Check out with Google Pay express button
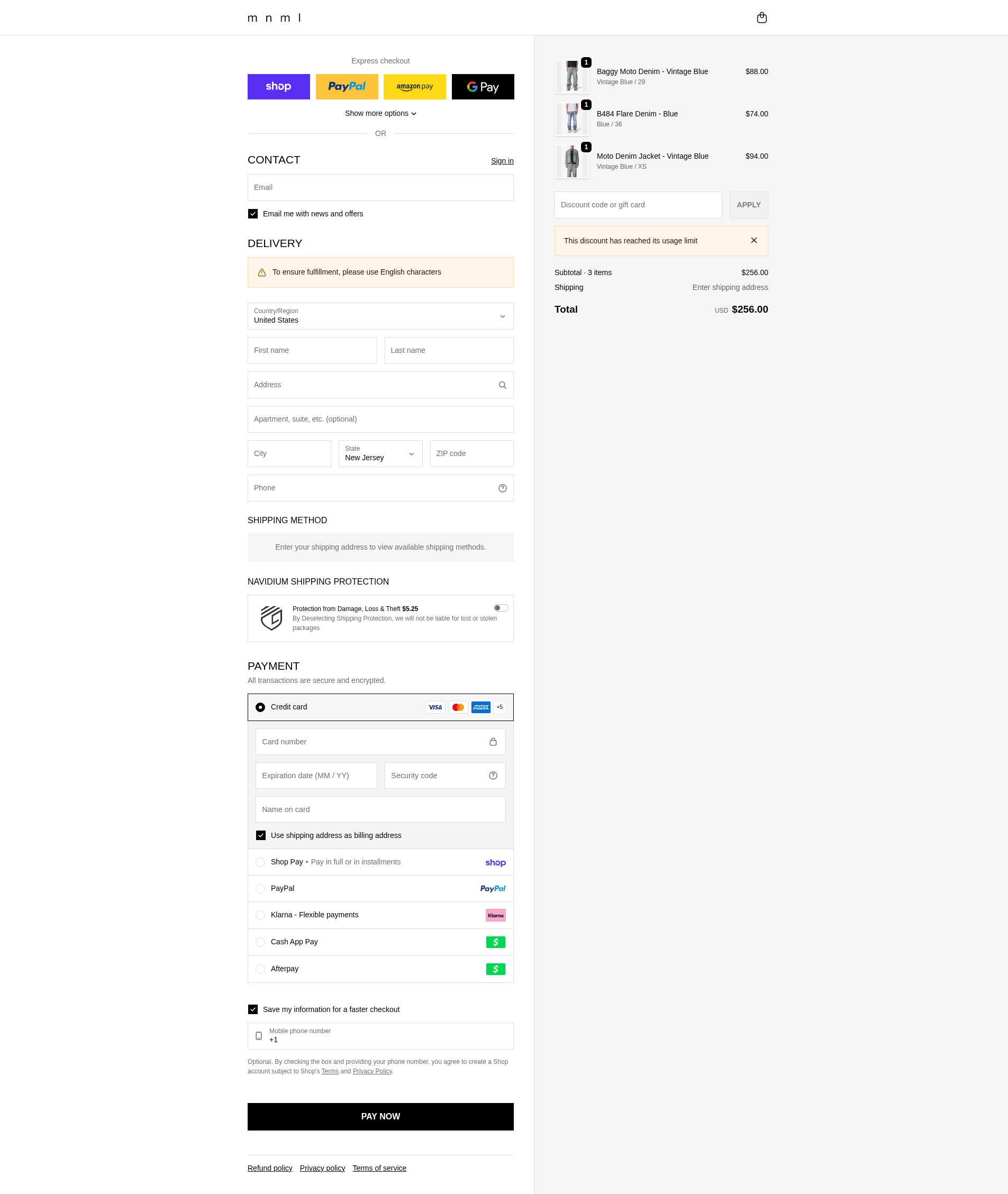 click(483, 87)
